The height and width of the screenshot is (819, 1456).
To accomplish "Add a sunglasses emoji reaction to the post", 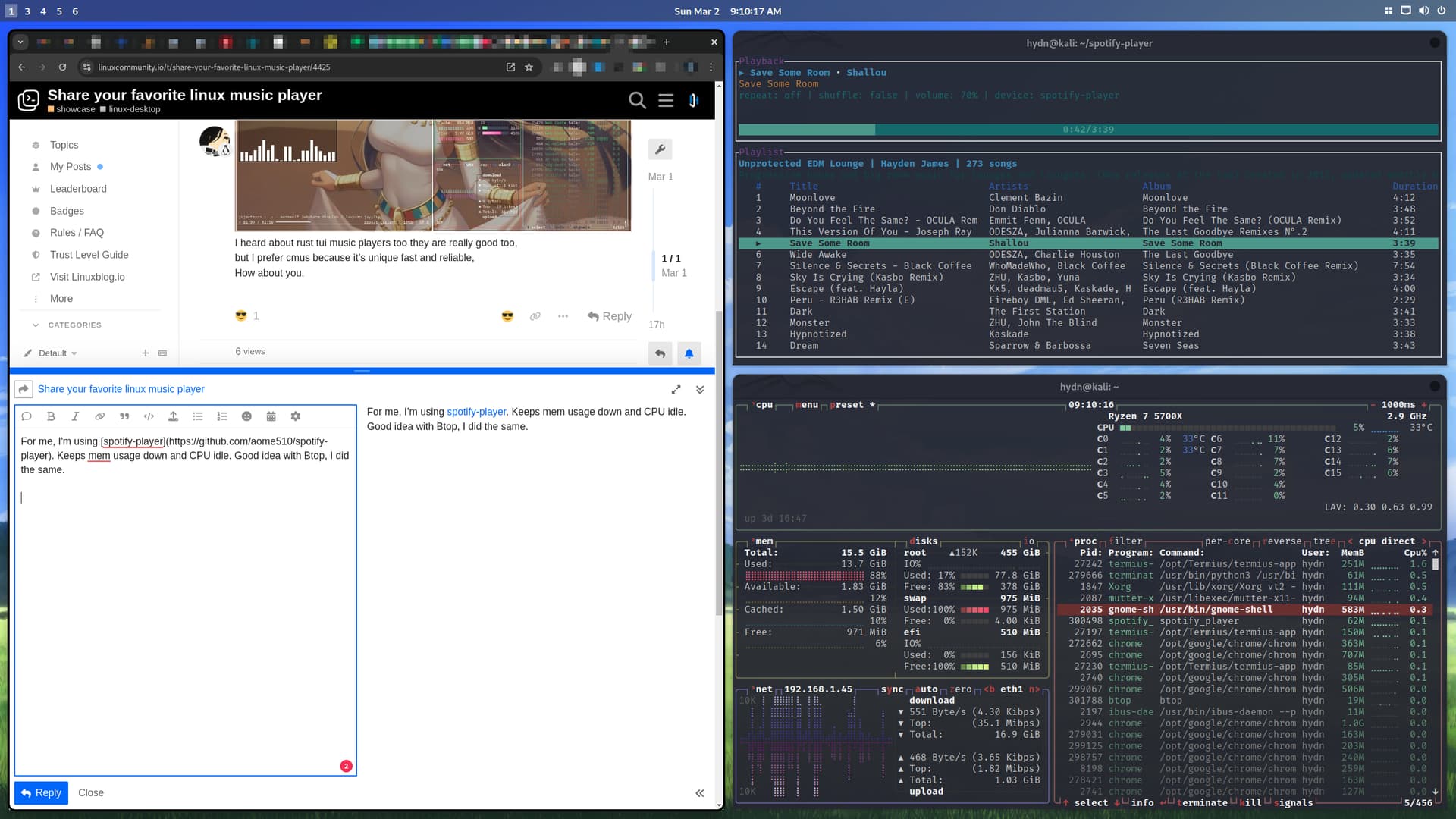I will pos(507,316).
